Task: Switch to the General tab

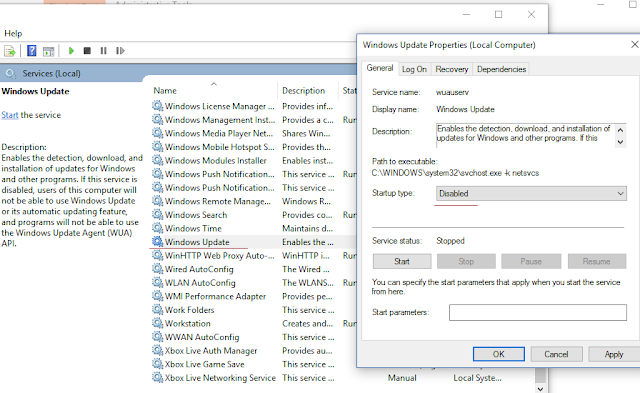Action: pyautogui.click(x=380, y=68)
